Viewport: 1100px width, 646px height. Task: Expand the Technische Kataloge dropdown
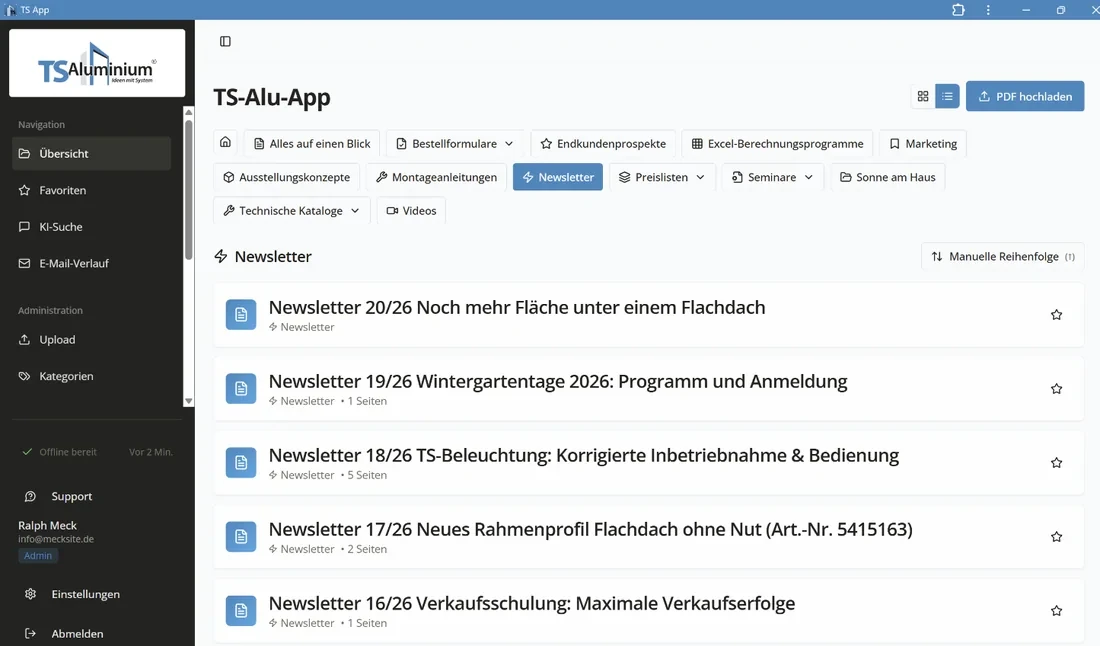(x=291, y=210)
